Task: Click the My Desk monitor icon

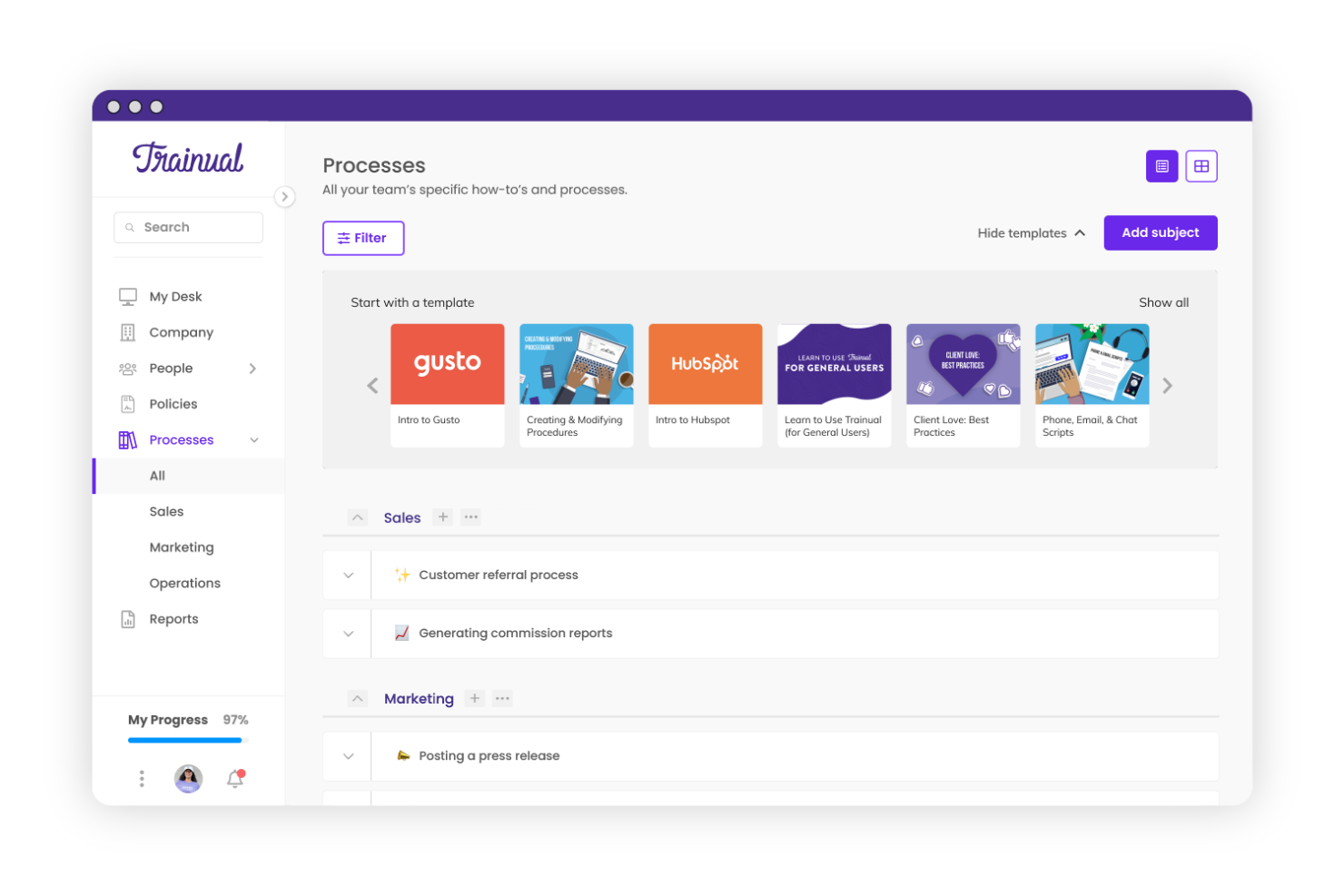Action: 128,295
